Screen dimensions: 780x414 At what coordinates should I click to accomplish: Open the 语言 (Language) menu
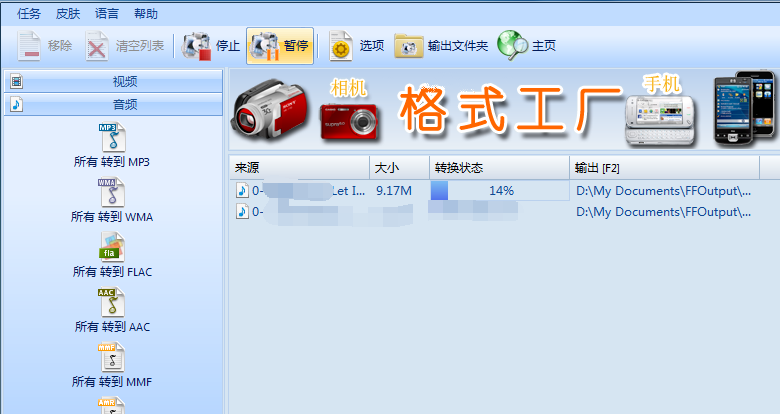coord(106,14)
